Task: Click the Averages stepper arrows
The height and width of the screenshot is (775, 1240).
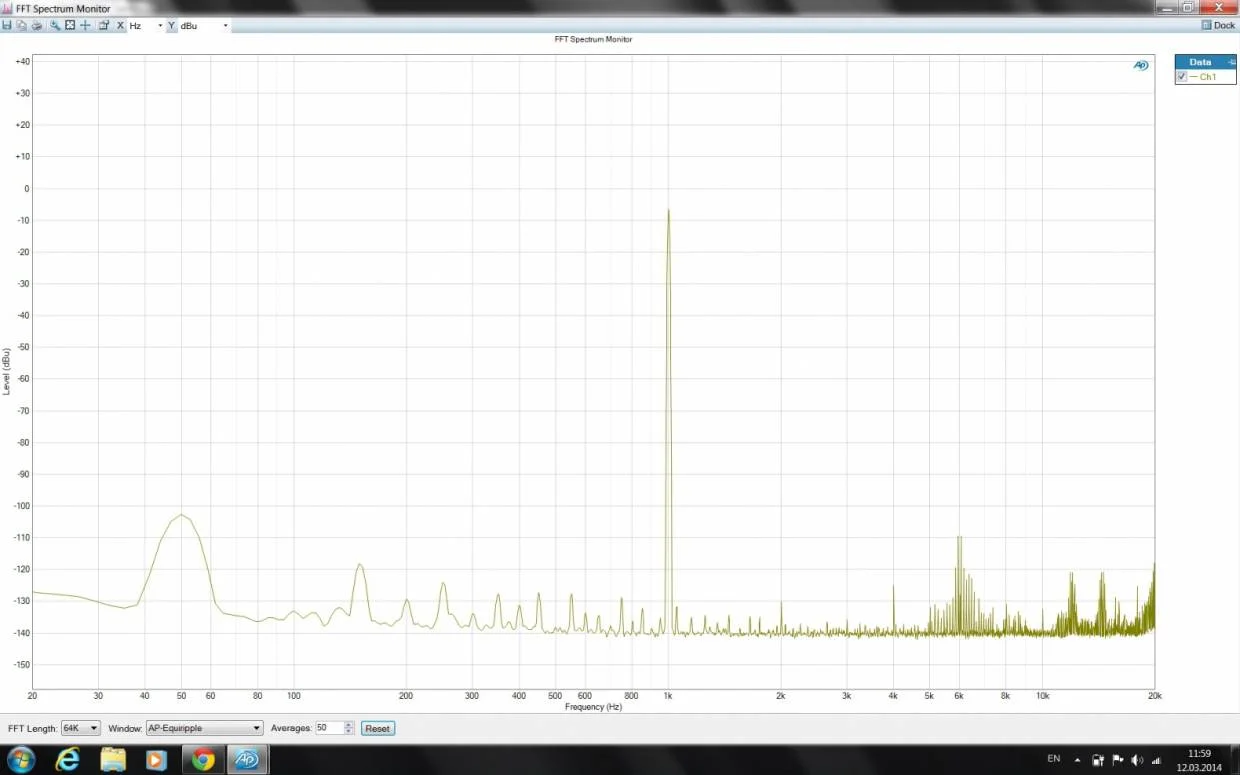Action: (x=349, y=728)
